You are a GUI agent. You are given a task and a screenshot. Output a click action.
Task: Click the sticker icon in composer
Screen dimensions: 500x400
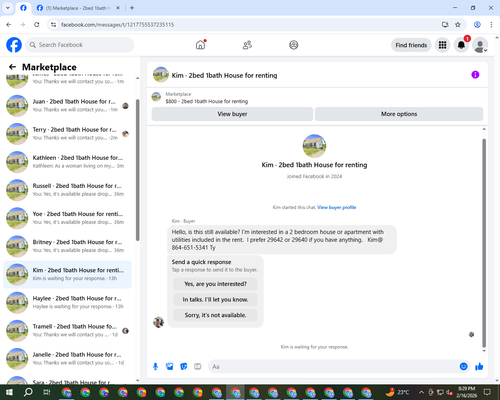(x=184, y=367)
